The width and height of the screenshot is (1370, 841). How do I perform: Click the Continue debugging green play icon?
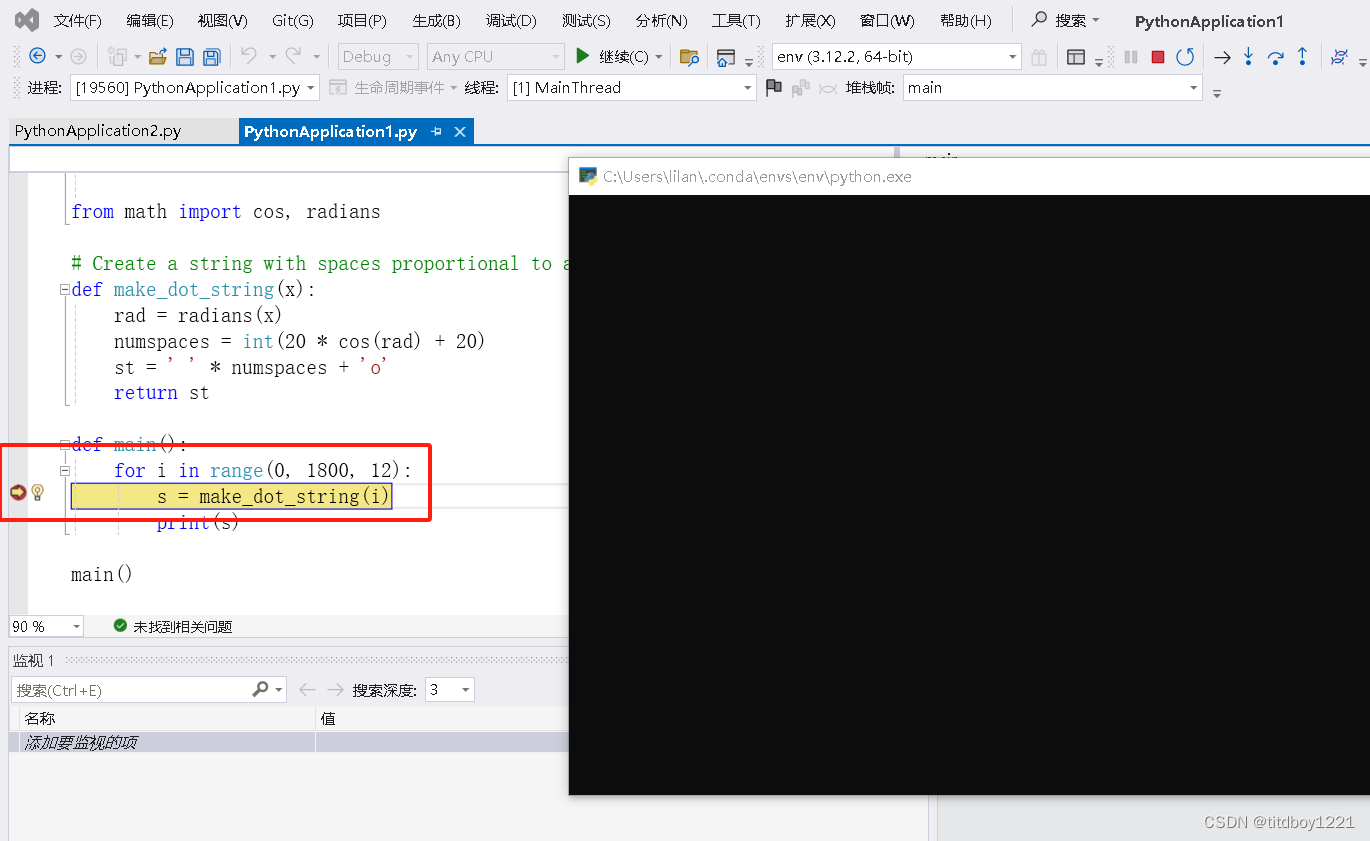point(584,56)
